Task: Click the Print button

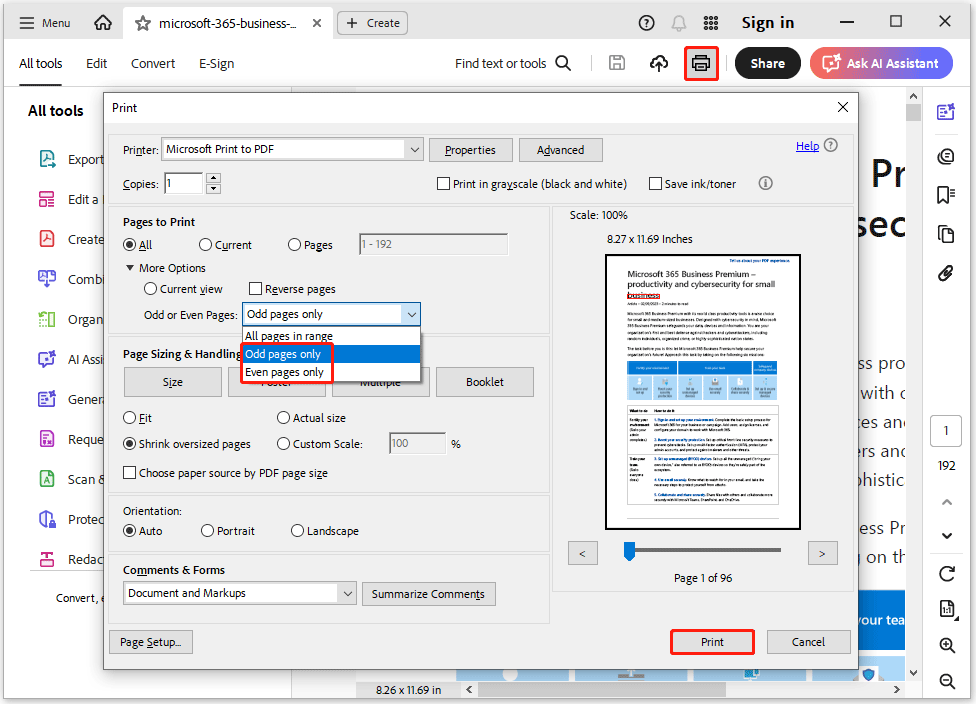Action: [712, 642]
